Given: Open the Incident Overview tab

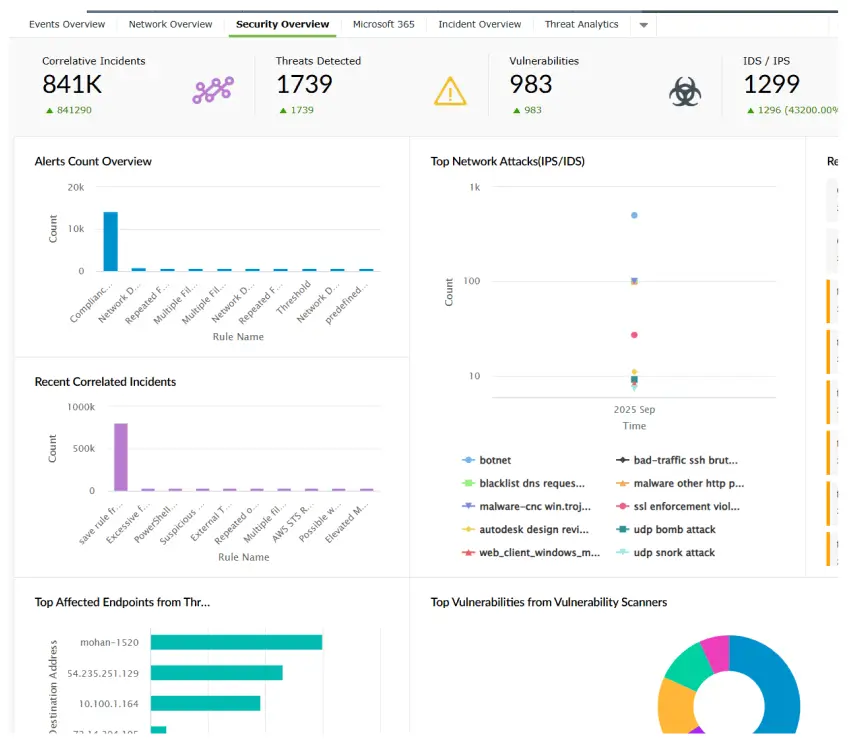Looking at the screenshot, I should pos(479,24).
